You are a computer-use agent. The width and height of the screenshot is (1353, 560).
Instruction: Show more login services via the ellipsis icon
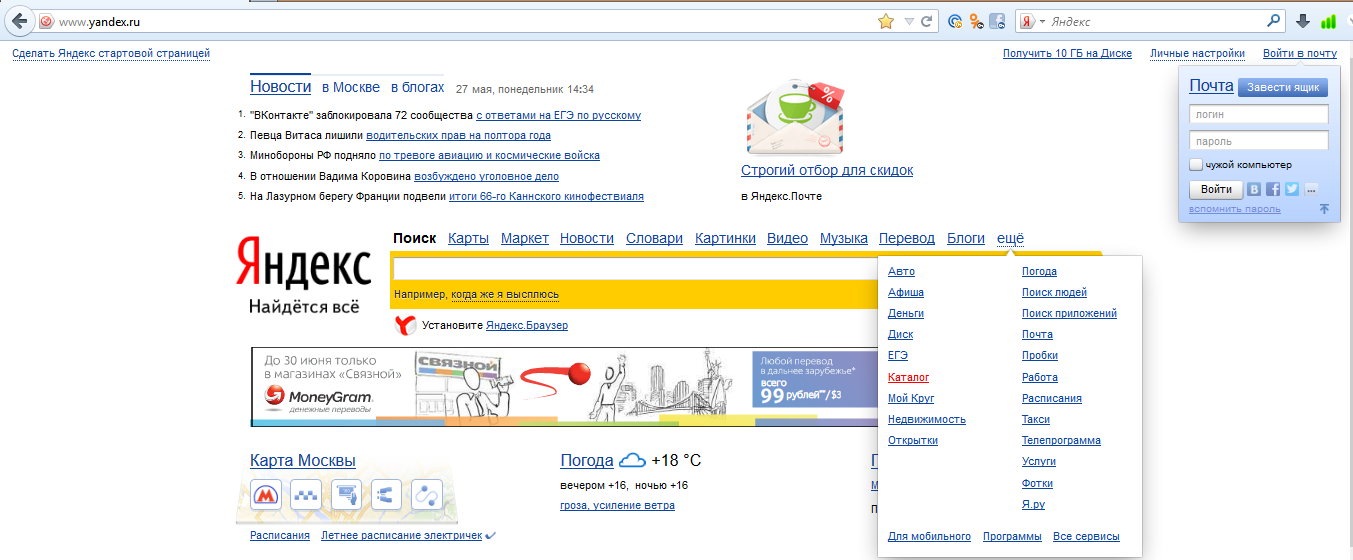[x=1311, y=189]
